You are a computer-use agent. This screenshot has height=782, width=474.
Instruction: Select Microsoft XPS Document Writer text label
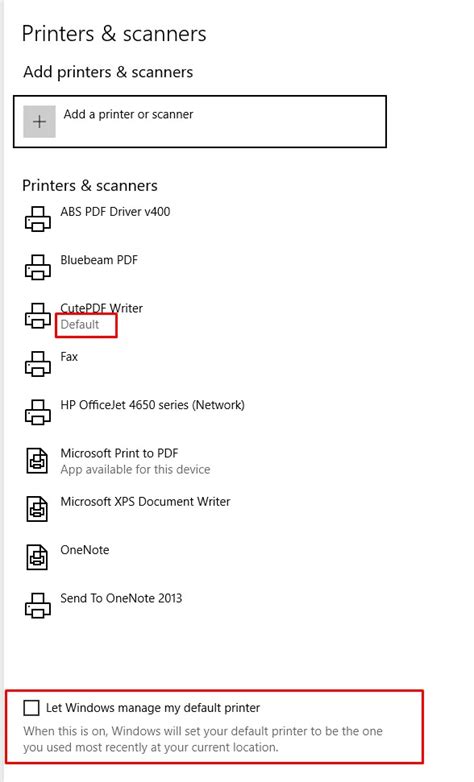(x=145, y=502)
